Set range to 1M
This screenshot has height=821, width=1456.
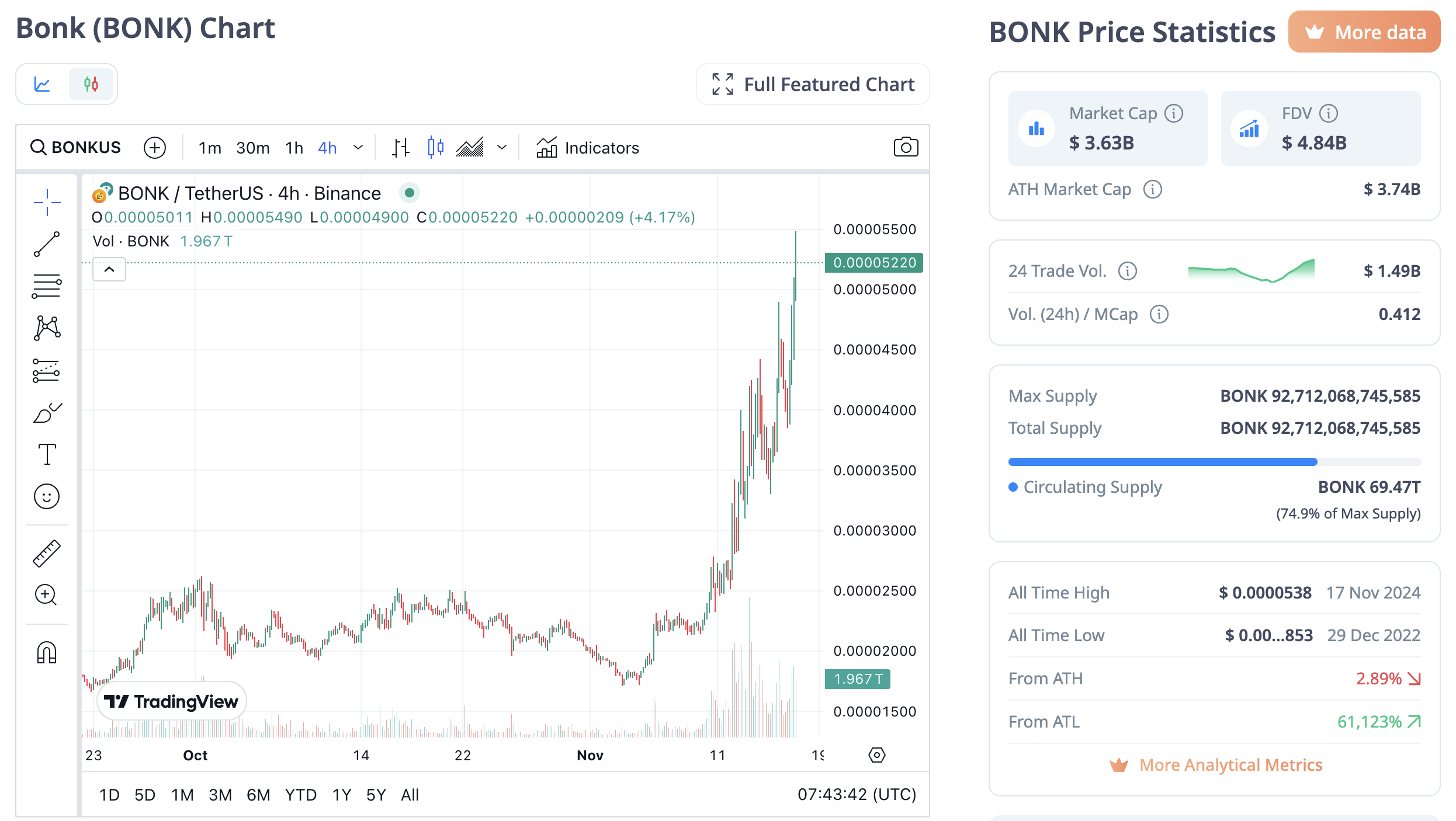(x=182, y=795)
